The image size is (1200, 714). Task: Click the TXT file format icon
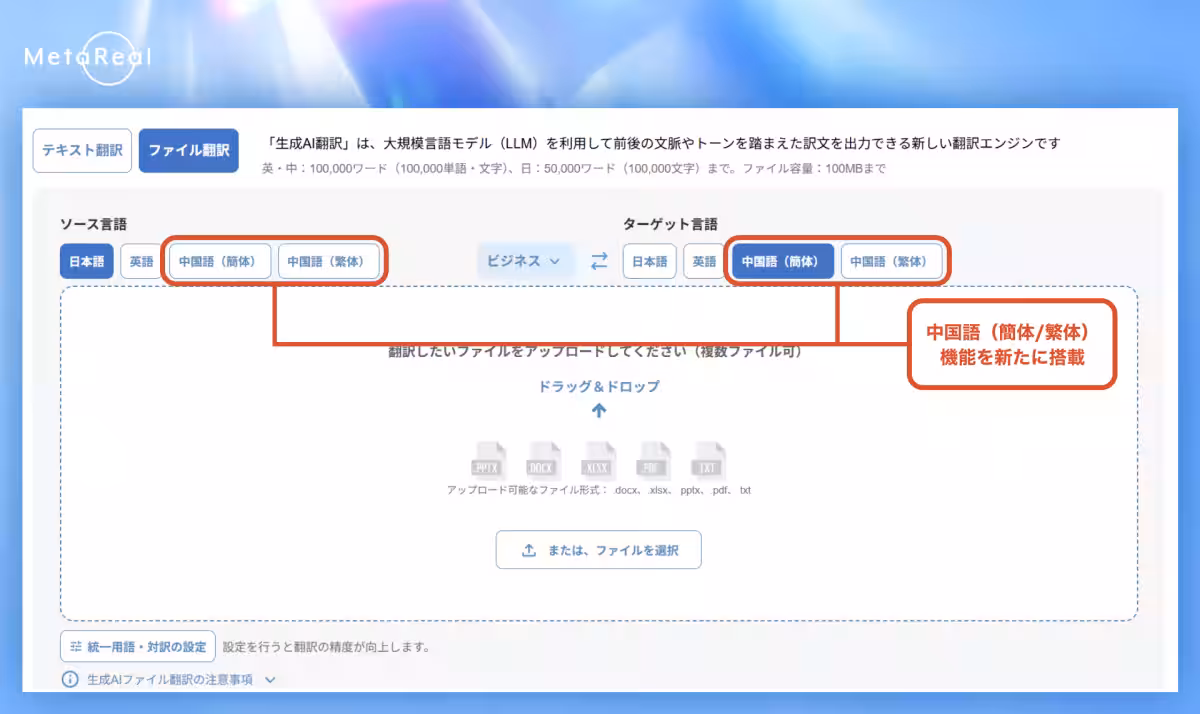[708, 462]
